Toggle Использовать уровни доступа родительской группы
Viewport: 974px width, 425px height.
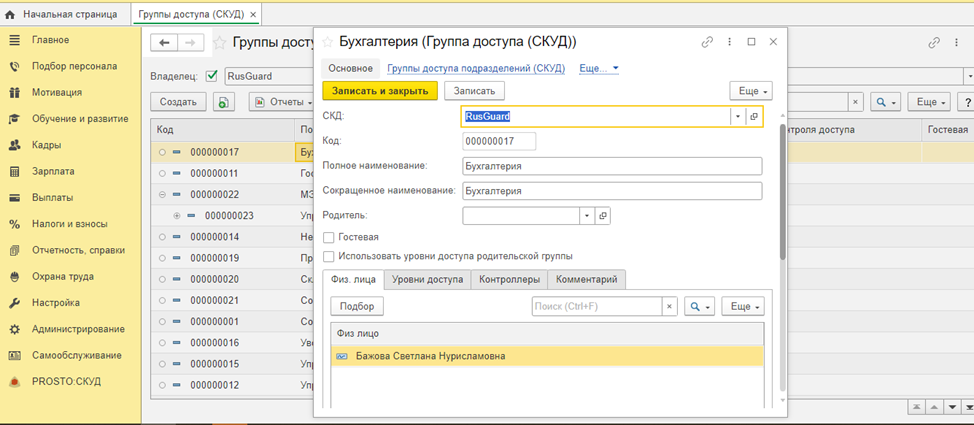(x=329, y=256)
